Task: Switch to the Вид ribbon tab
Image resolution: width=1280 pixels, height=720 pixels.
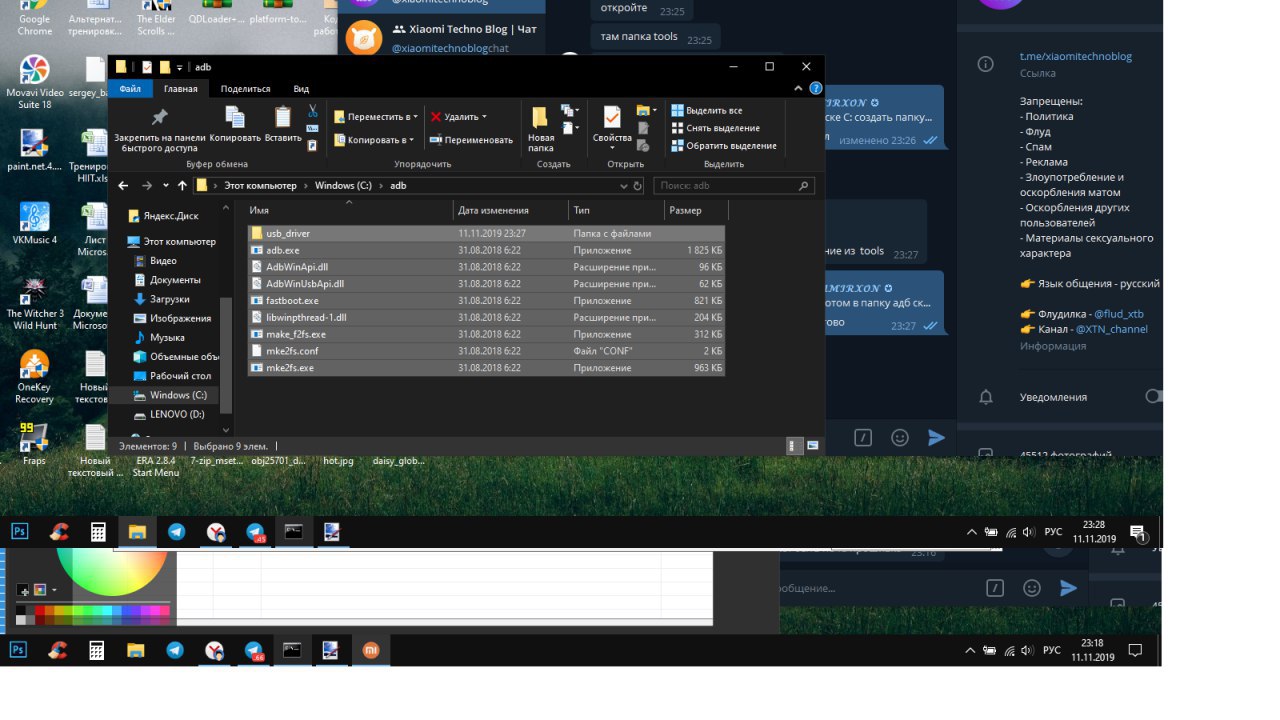Action: [301, 89]
